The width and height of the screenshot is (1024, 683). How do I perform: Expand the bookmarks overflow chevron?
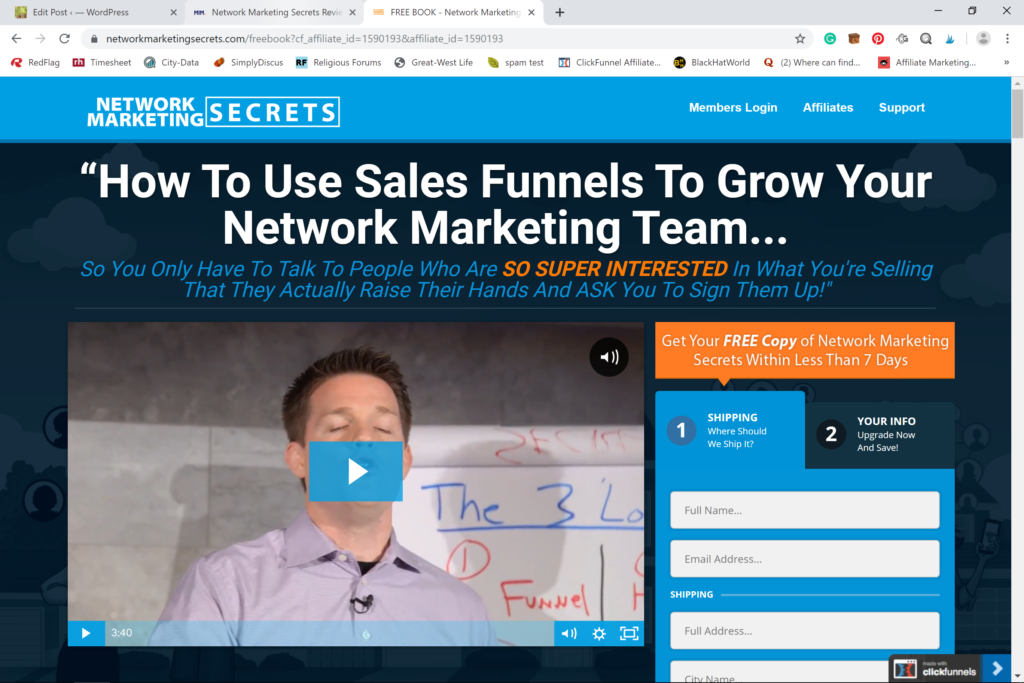pos(1006,63)
